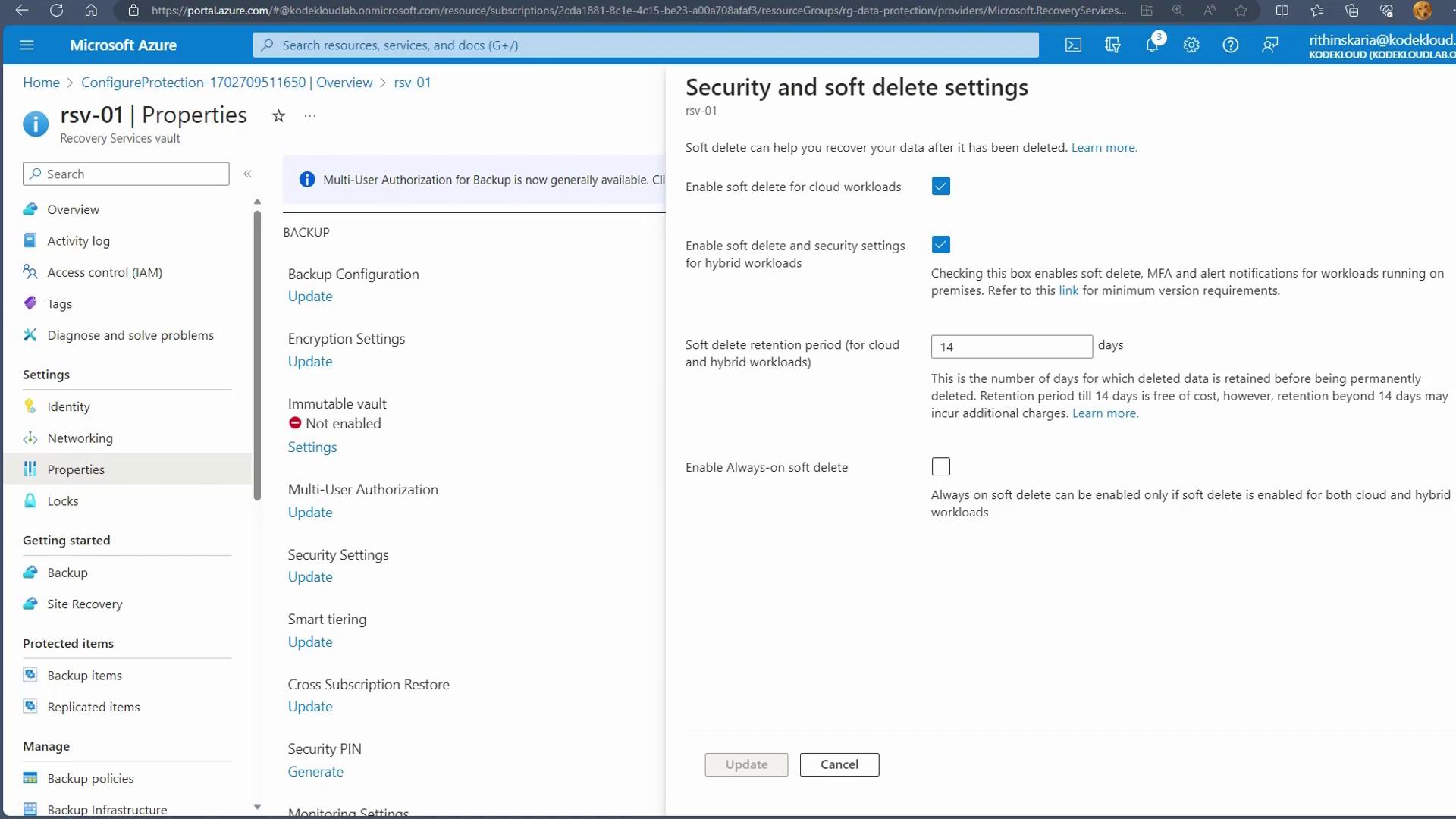
Task: Open Backup policies menu item
Action: [90, 779]
